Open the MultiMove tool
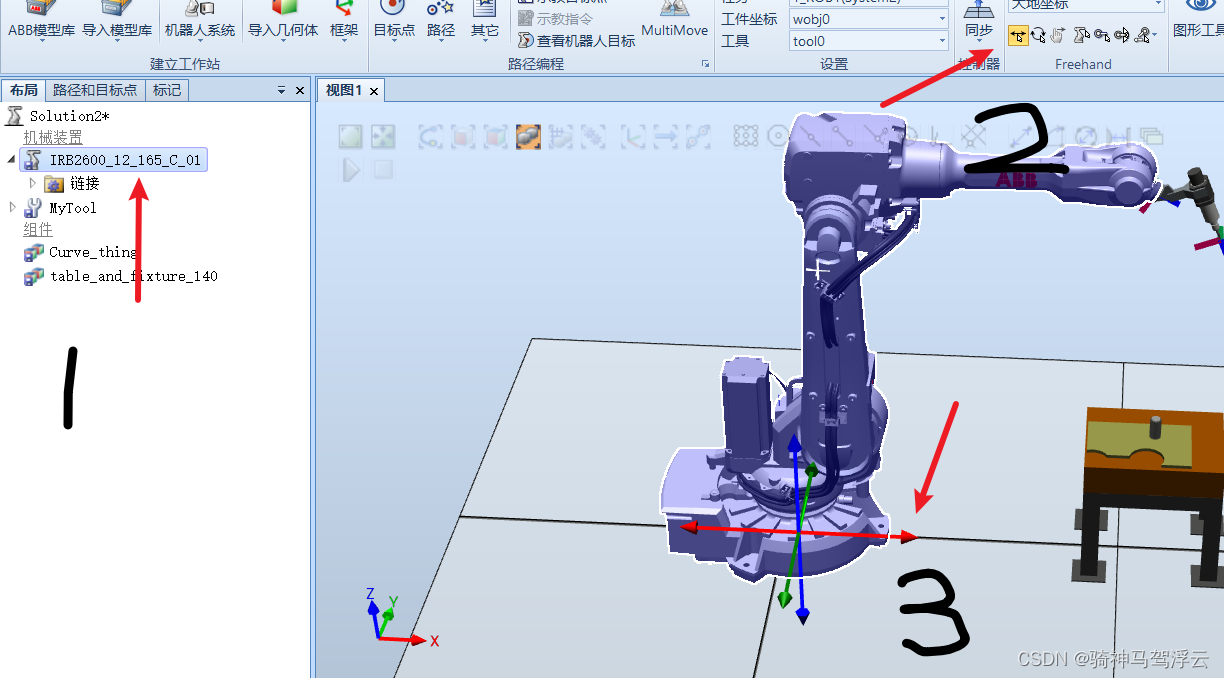This screenshot has height=678, width=1224. click(x=675, y=21)
